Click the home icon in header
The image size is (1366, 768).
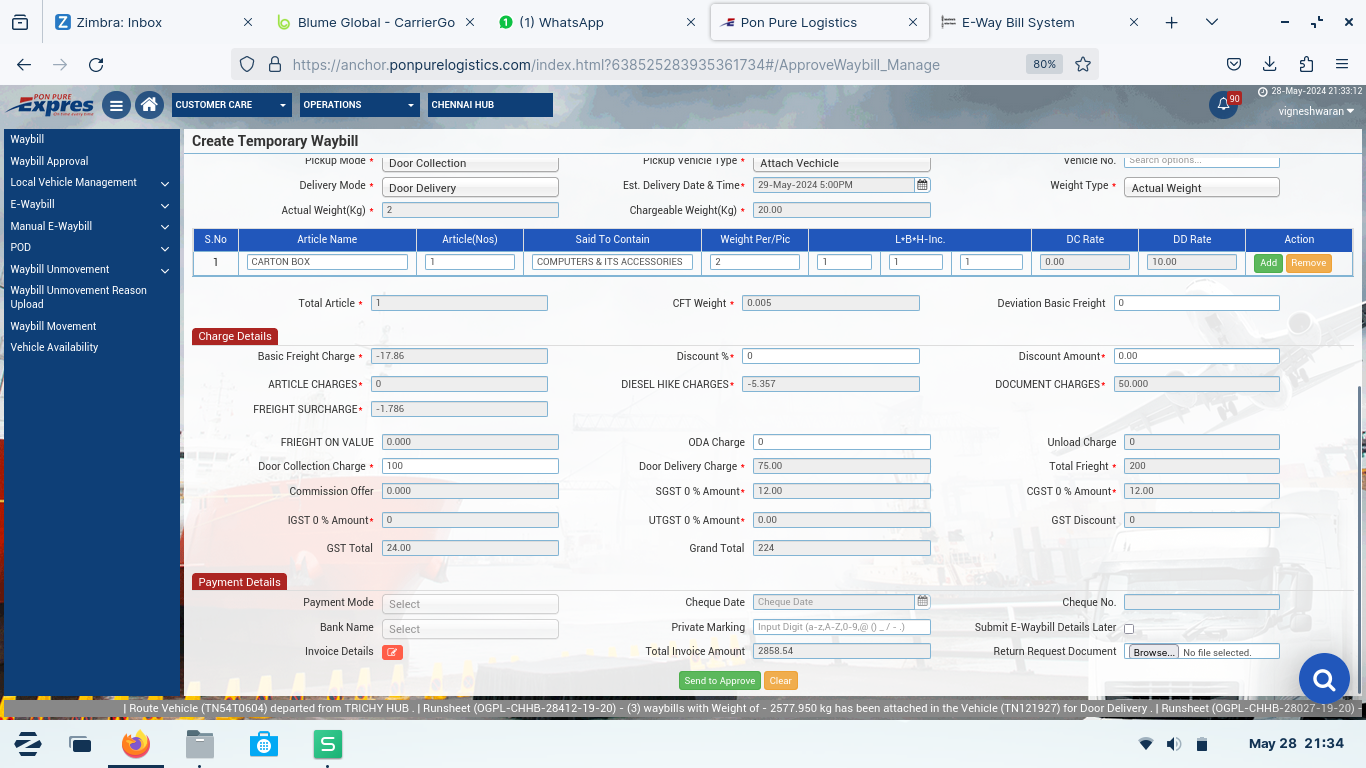(149, 105)
